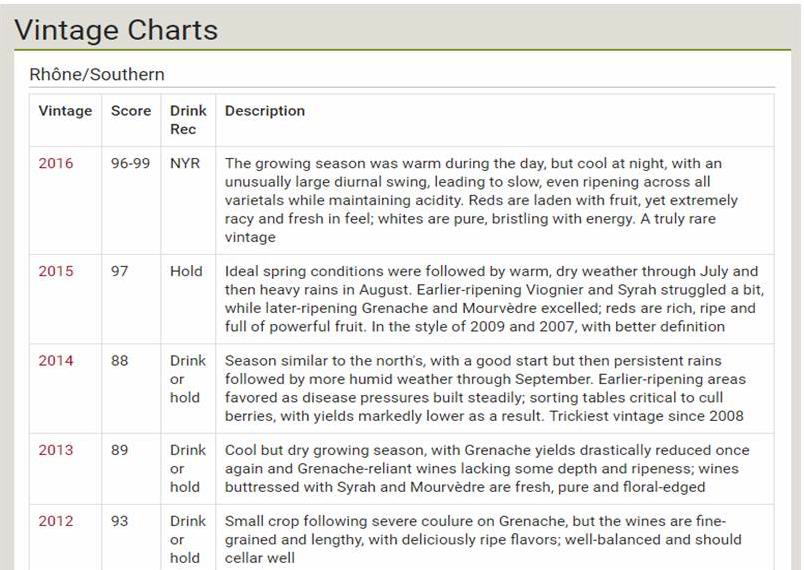Click the score 89 cell
The width and height of the screenshot is (804, 570).
pyautogui.click(x=119, y=450)
